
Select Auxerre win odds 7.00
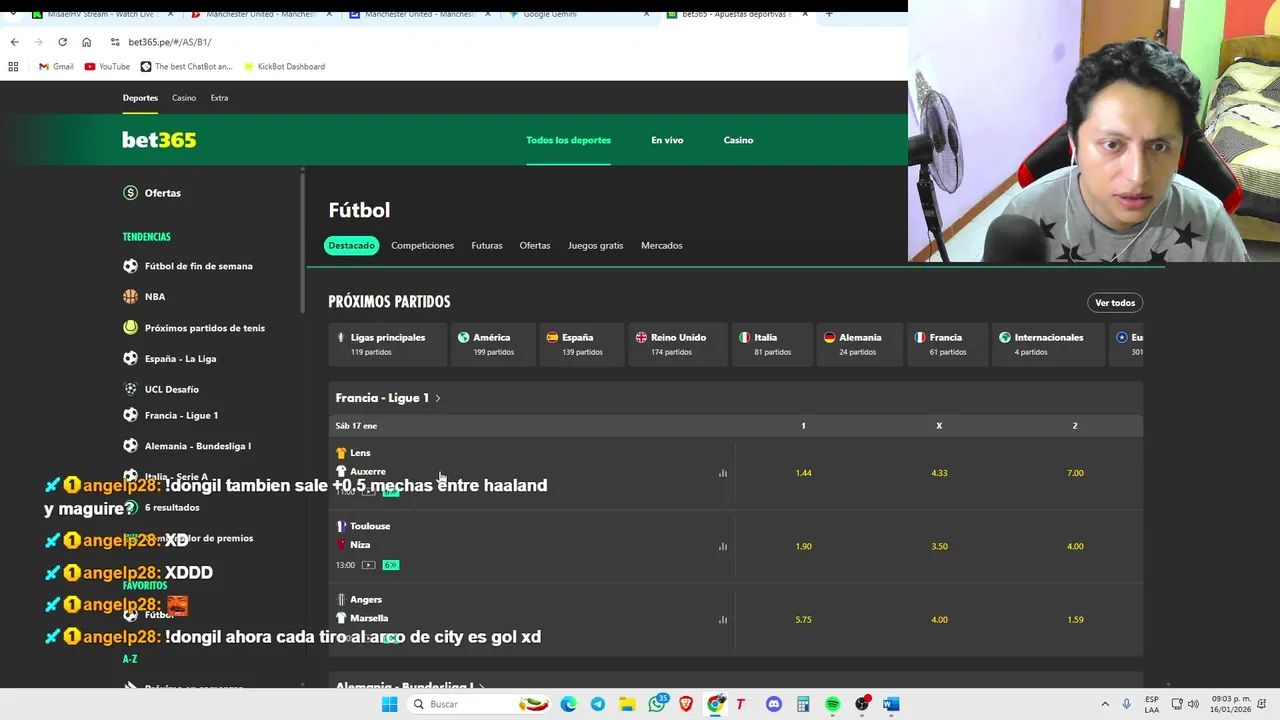[1075, 473]
